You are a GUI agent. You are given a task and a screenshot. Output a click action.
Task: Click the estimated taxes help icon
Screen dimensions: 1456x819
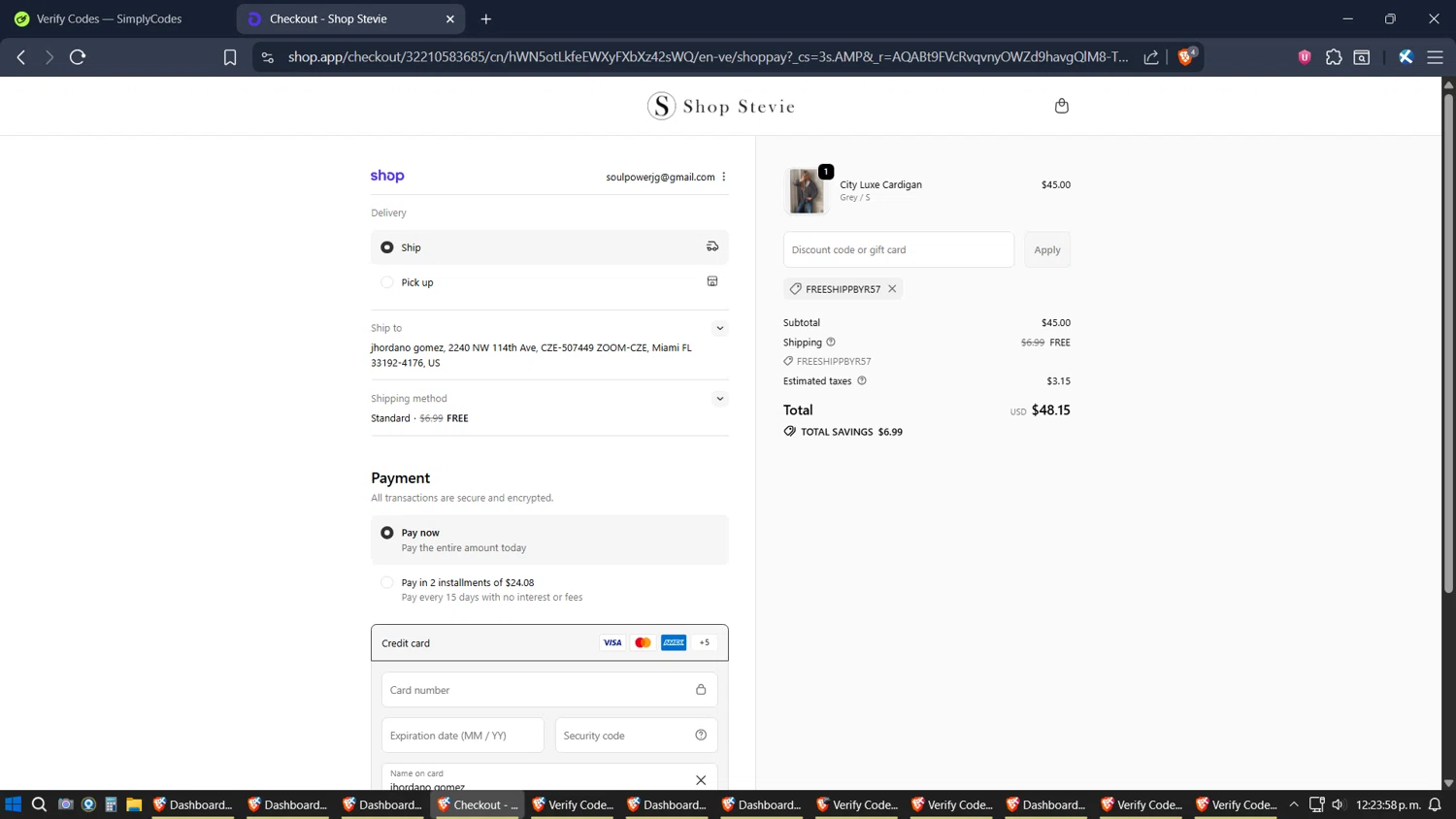(x=862, y=380)
